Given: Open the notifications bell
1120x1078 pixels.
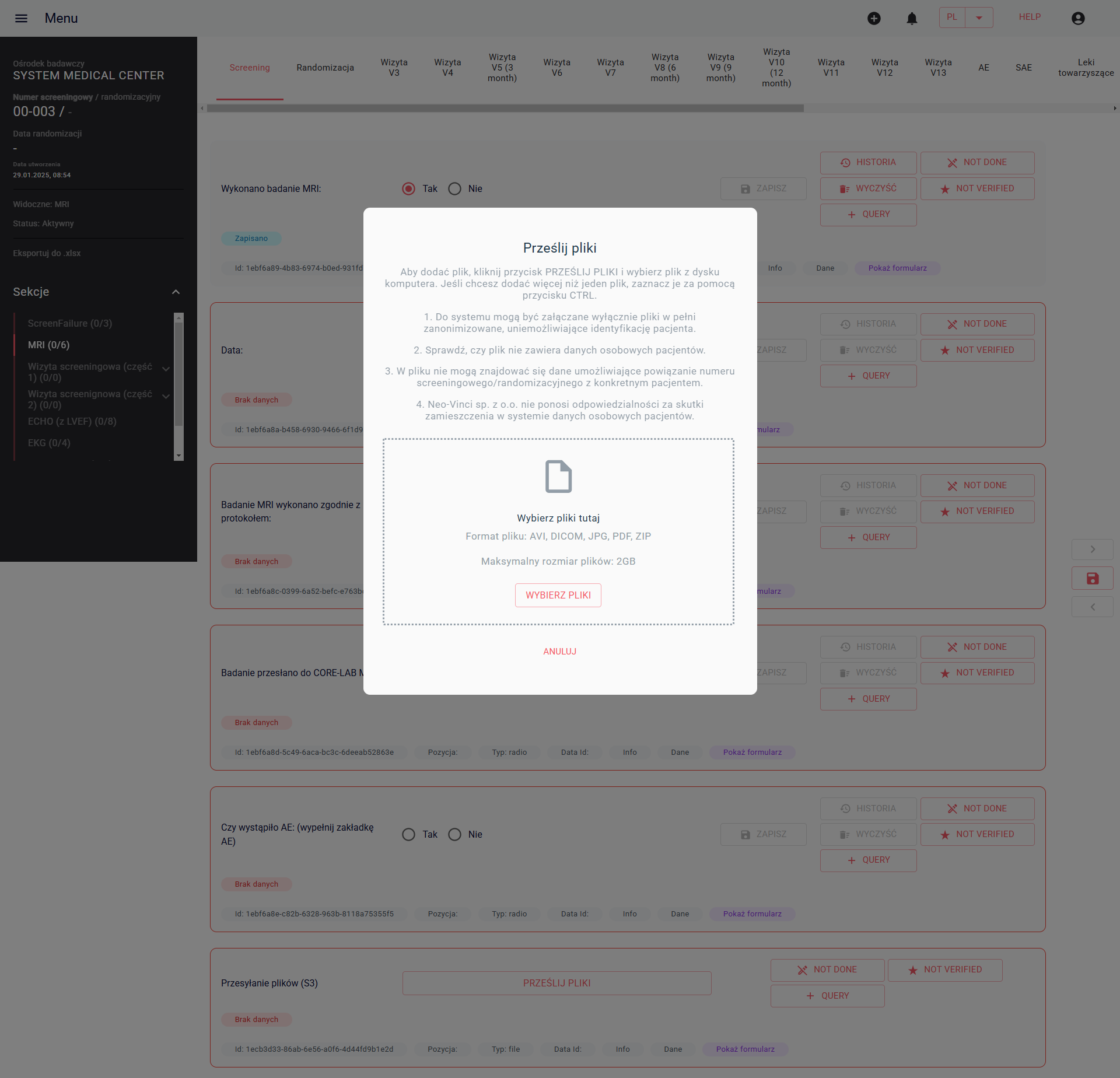Looking at the screenshot, I should tap(912, 18).
